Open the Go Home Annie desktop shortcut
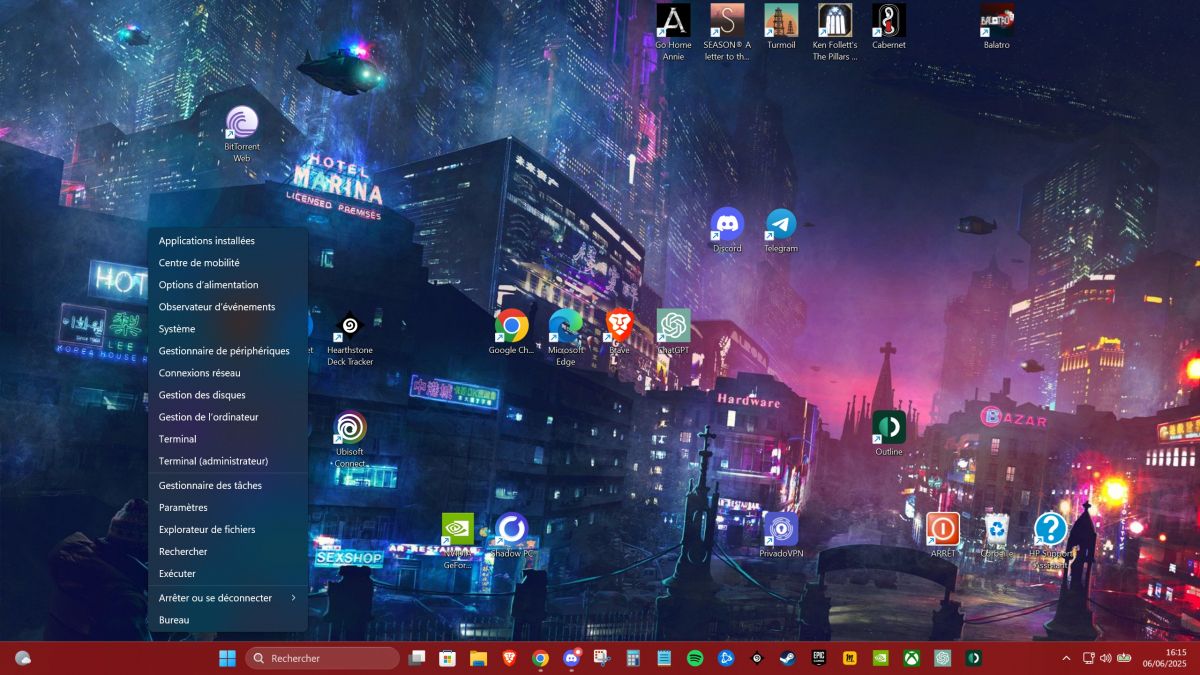This screenshot has width=1200, height=675. [x=673, y=31]
